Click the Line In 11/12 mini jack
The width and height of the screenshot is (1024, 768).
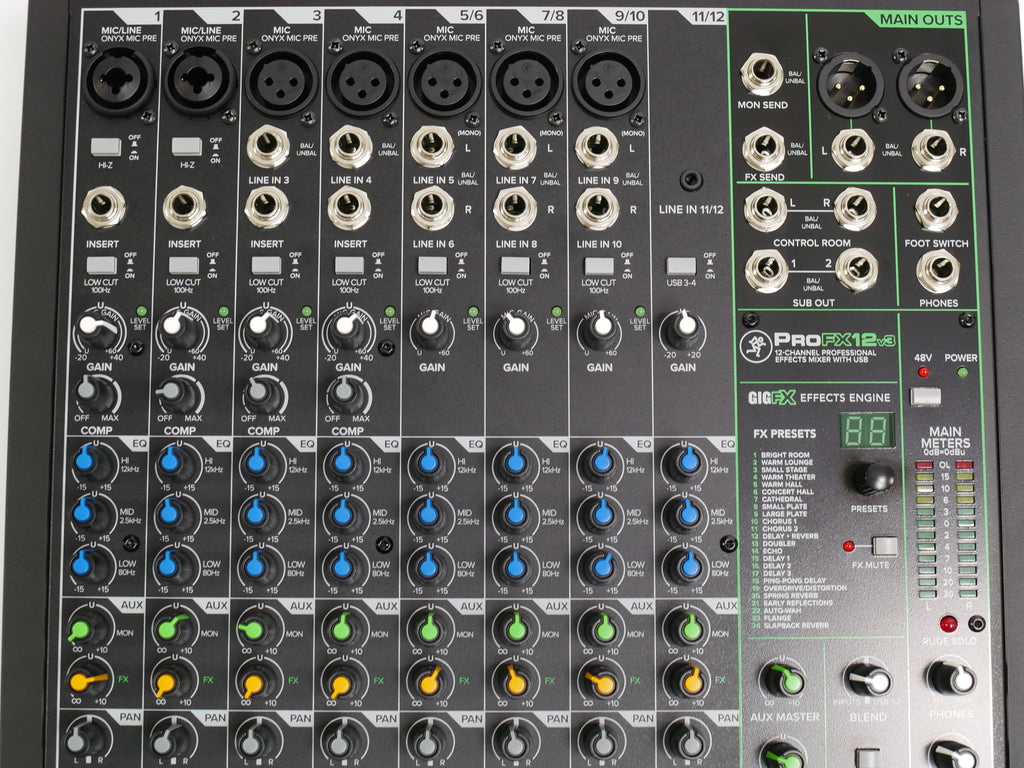[688, 182]
